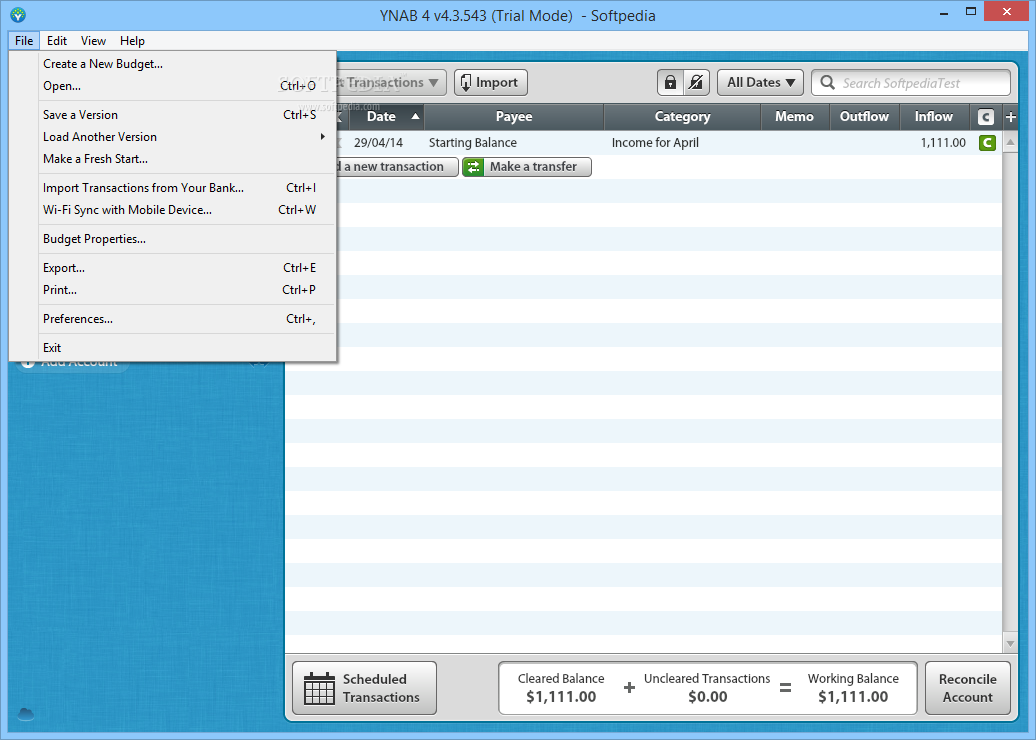Sort by Date column header
This screenshot has height=740, width=1036.
386,117
